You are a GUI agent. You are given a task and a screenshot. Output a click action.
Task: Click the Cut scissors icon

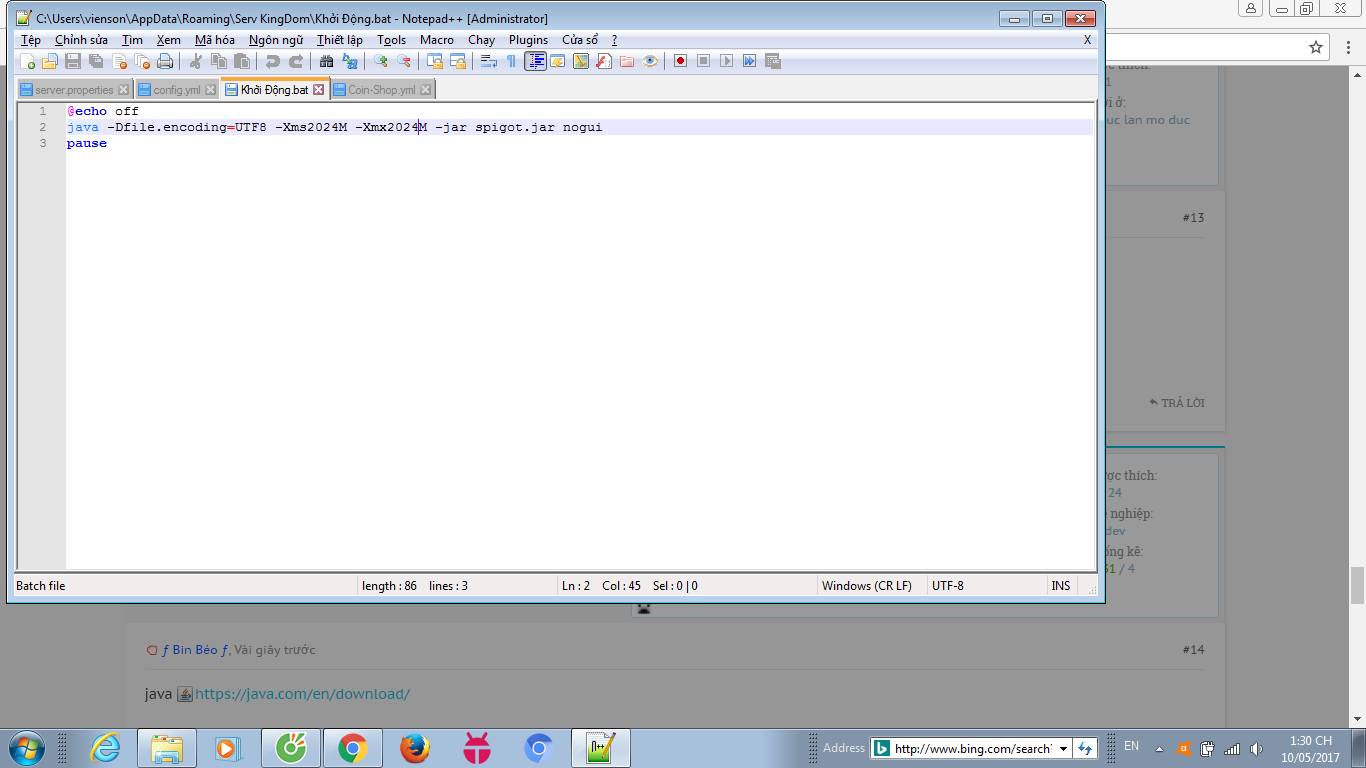coord(196,61)
